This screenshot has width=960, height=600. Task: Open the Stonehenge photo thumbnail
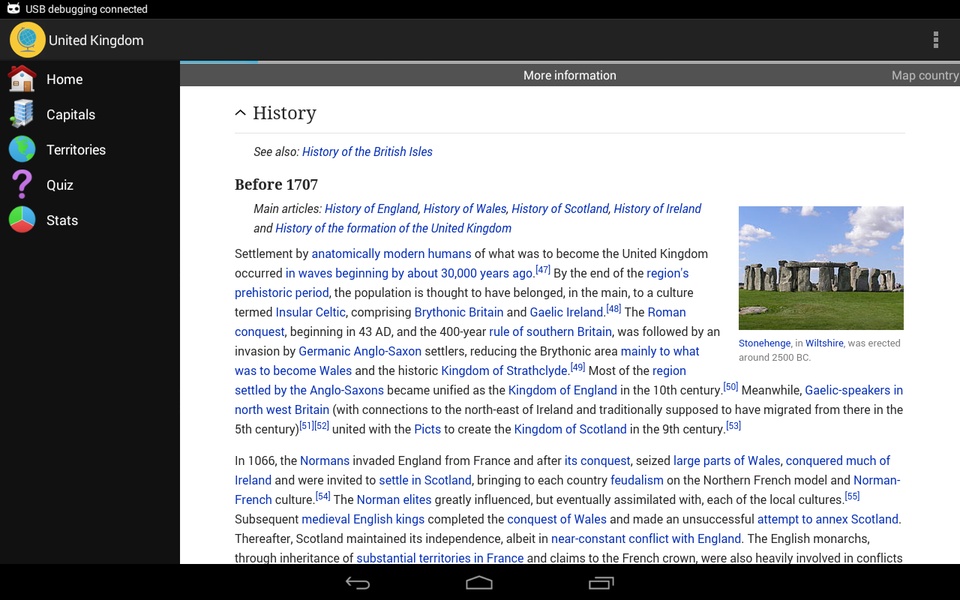pyautogui.click(x=820, y=268)
